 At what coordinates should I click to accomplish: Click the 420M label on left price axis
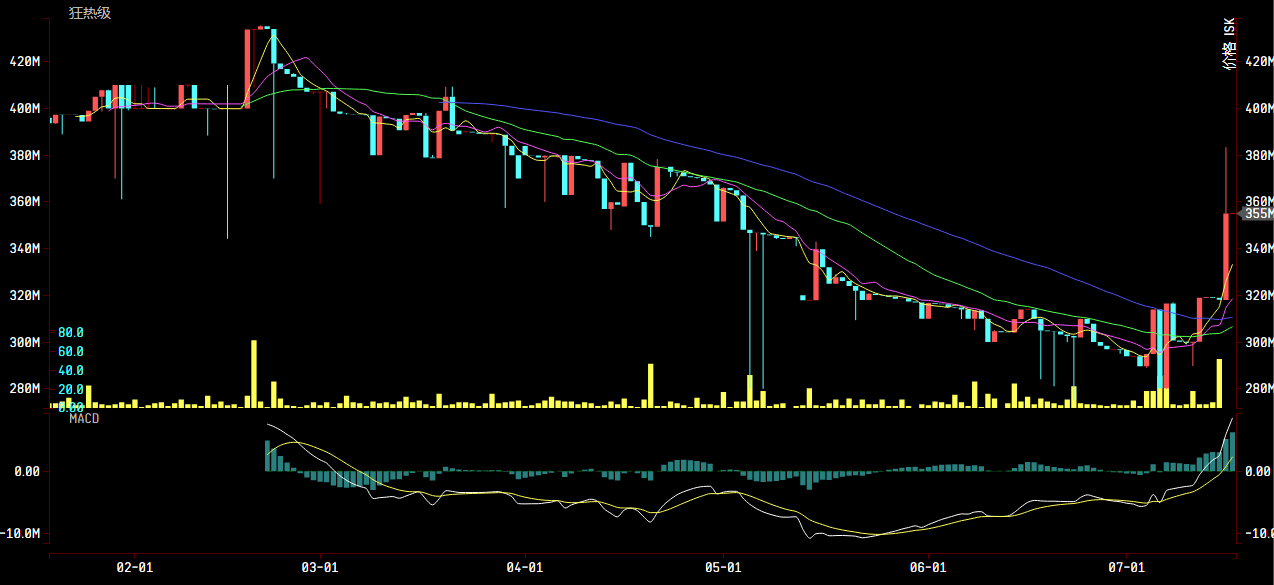point(23,62)
